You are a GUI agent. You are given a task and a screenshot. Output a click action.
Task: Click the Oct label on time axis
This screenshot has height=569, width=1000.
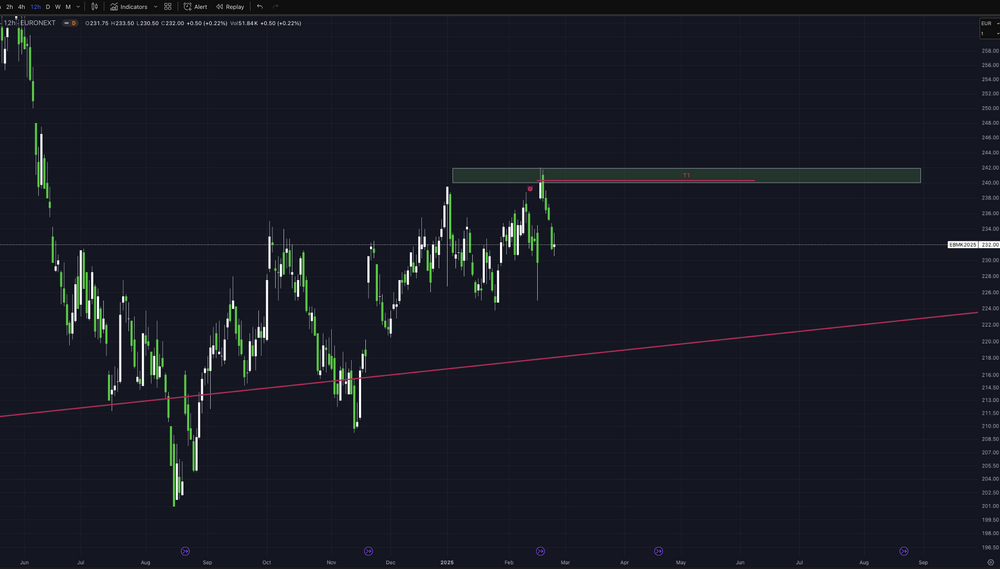tap(267, 563)
